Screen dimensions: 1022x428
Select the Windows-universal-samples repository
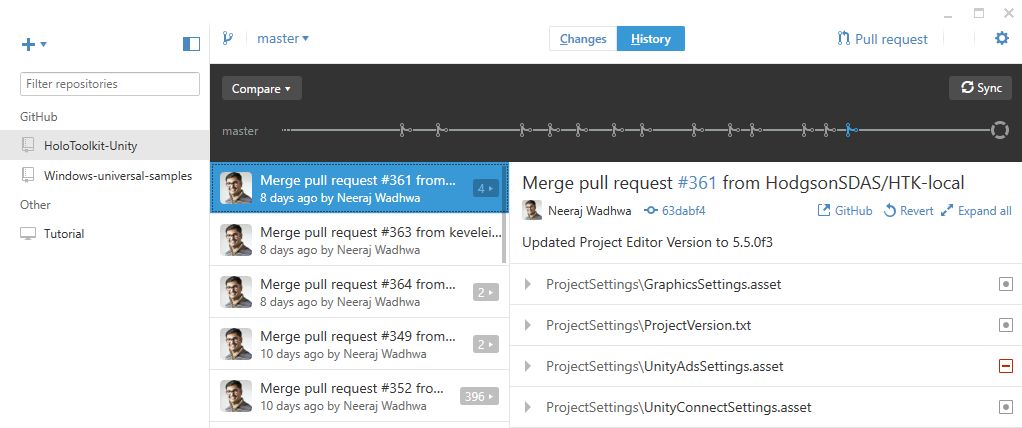[117, 175]
